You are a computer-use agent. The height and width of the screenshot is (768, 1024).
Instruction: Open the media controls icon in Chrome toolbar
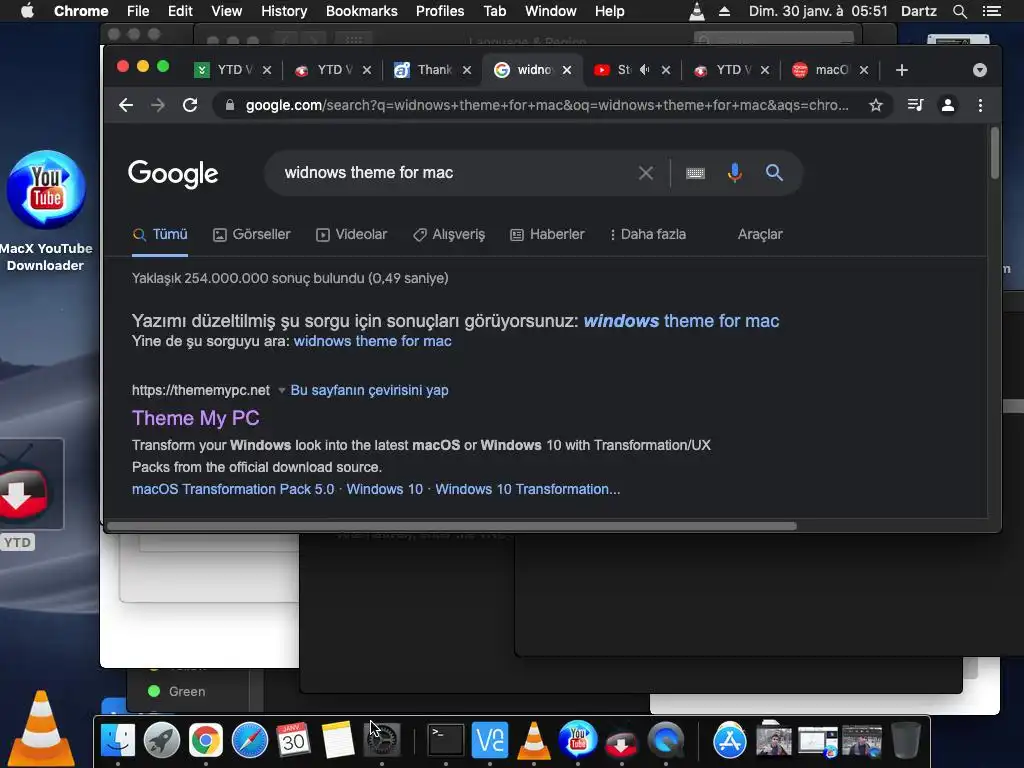pos(916,105)
